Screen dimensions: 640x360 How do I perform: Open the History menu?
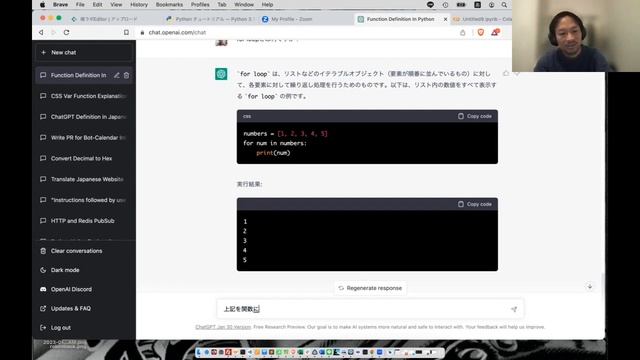139,5
